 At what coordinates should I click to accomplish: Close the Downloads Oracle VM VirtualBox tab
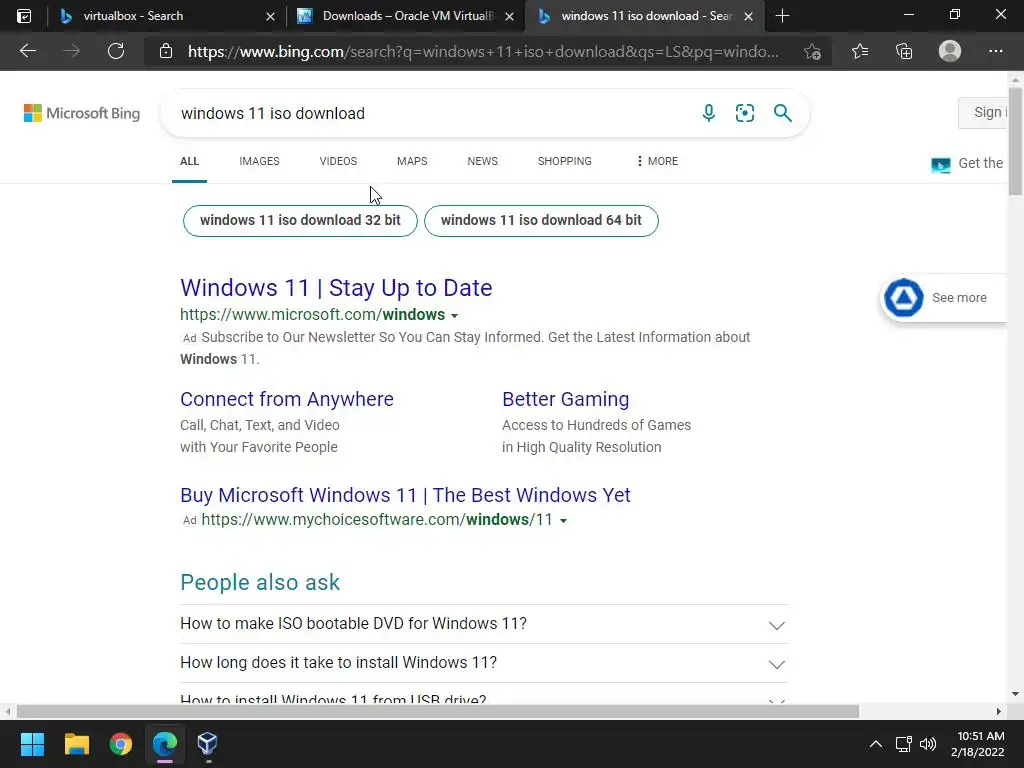tap(509, 16)
